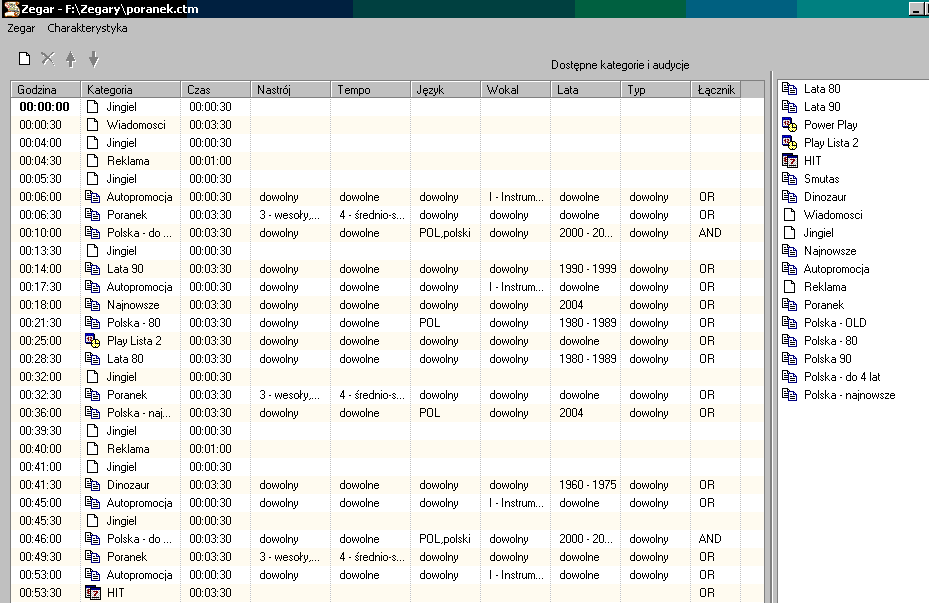Click the 00:01:00 duration in the 00:04:30 row

[x=210, y=161]
